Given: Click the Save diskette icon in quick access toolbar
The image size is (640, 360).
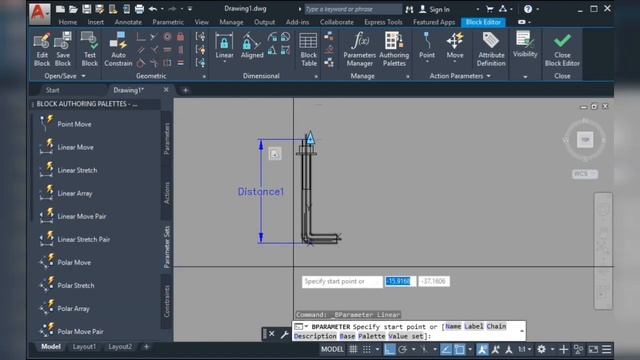Looking at the screenshot, I should pyautogui.click(x=87, y=9).
